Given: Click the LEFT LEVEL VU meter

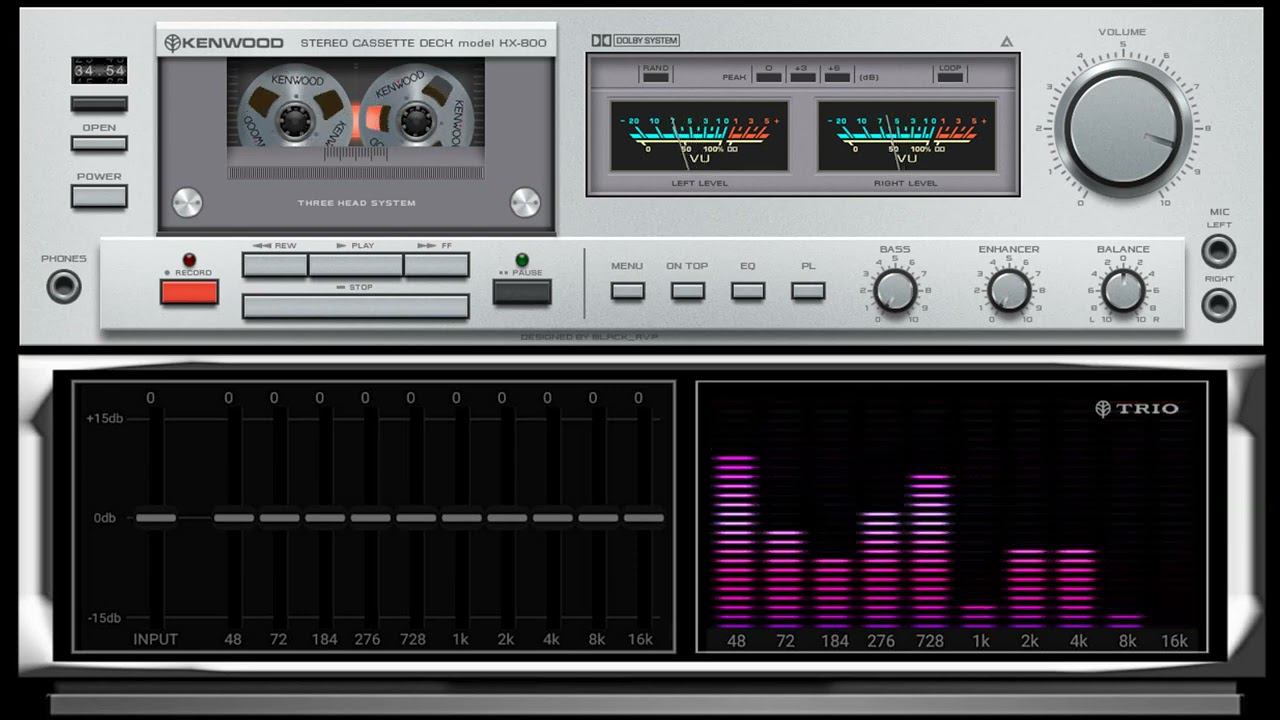Looking at the screenshot, I should (699, 135).
